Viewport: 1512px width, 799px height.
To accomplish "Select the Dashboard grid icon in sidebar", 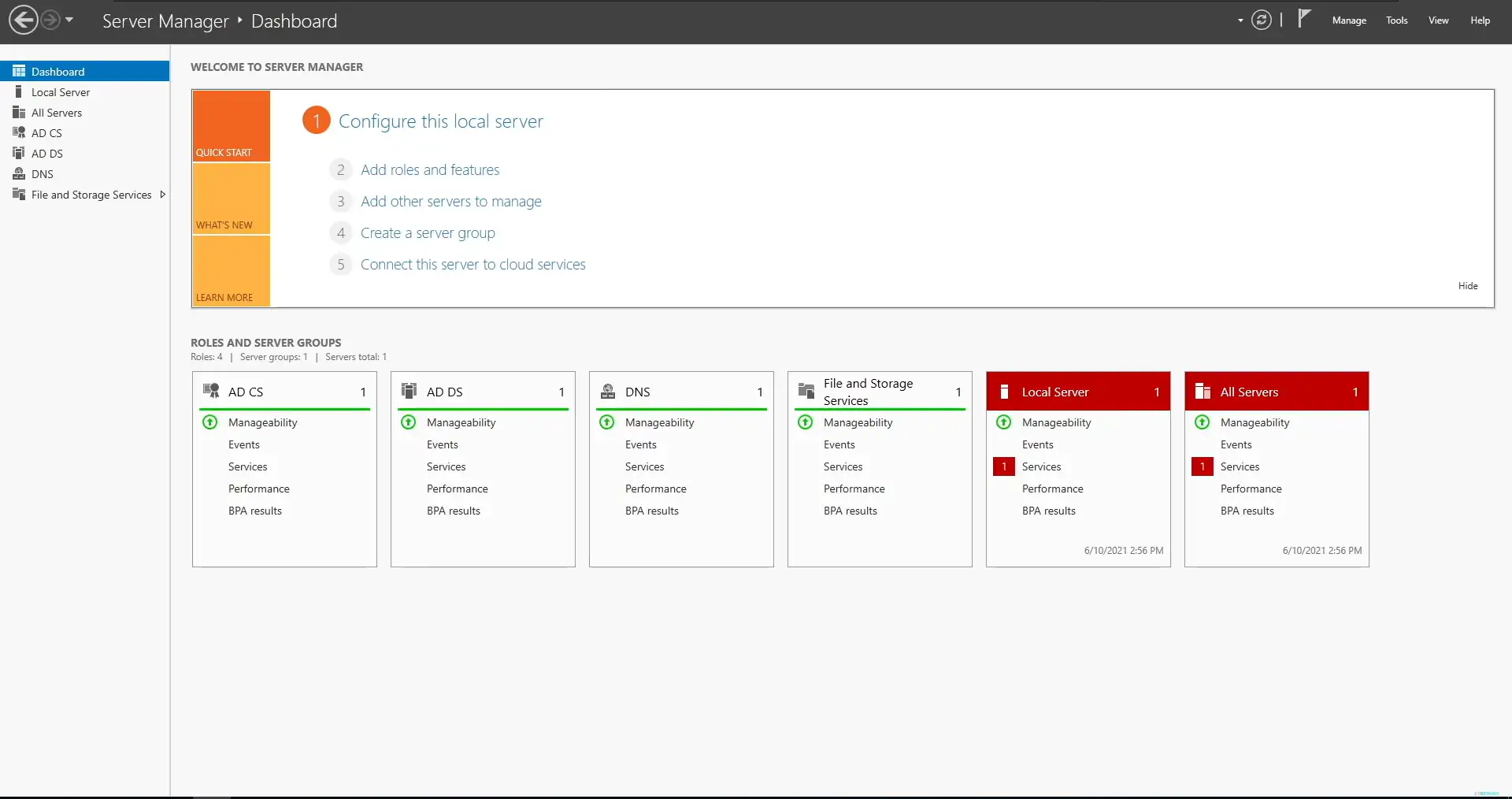I will coord(18,71).
